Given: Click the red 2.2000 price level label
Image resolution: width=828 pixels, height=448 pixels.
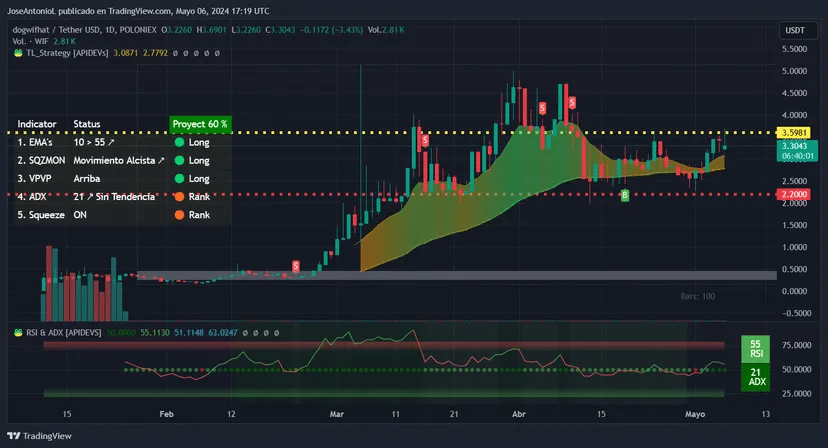Looking at the screenshot, I should [793, 194].
